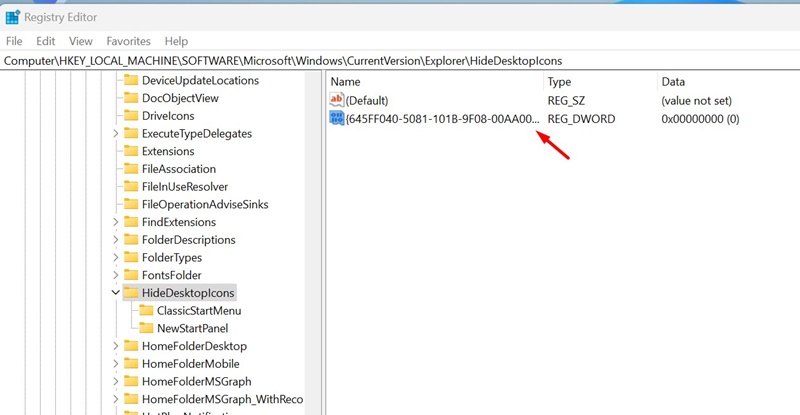Open the Help menu

pos(176,41)
